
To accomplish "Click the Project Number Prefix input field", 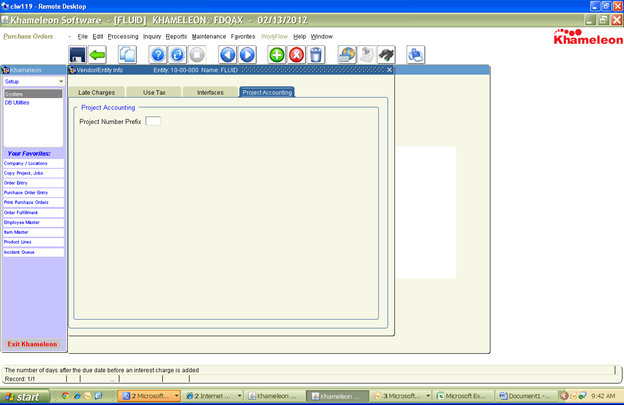I will pos(153,121).
